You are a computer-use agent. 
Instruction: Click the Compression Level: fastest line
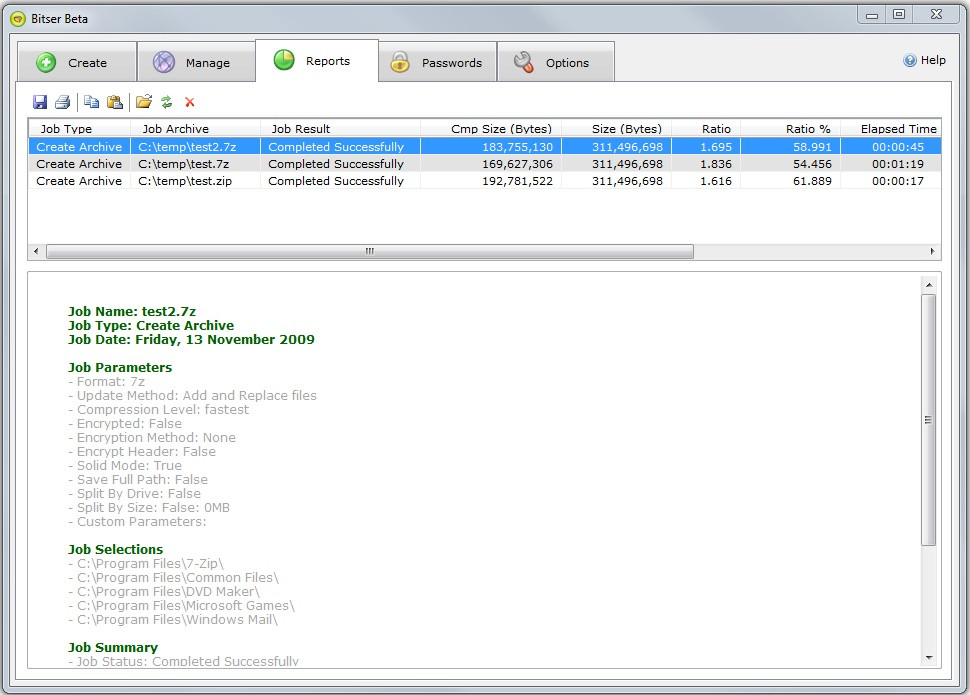[159, 410]
